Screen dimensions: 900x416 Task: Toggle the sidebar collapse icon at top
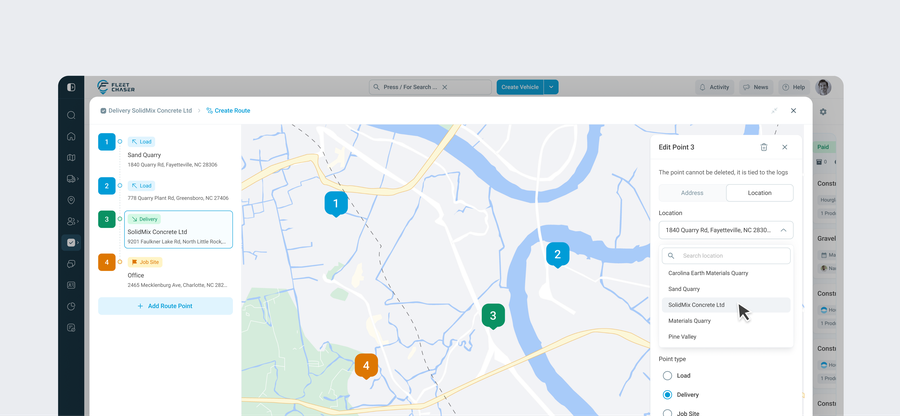point(71,87)
